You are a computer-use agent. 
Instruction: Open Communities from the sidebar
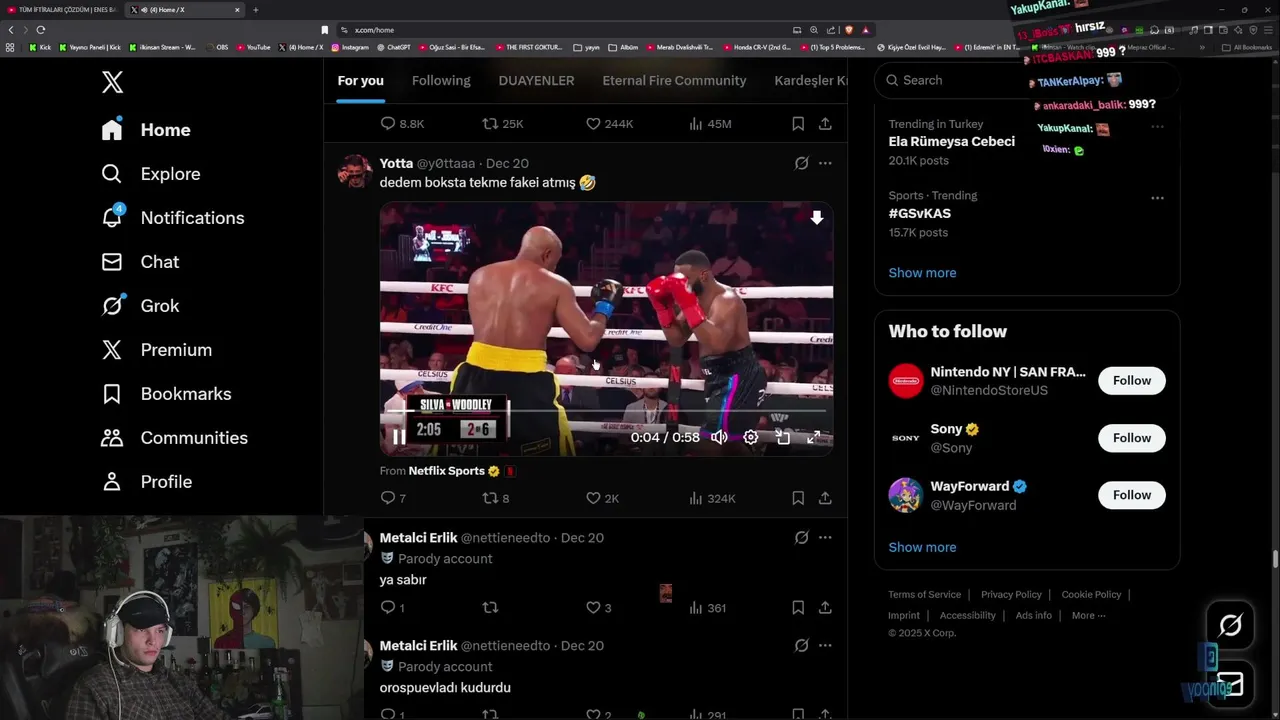[174, 438]
